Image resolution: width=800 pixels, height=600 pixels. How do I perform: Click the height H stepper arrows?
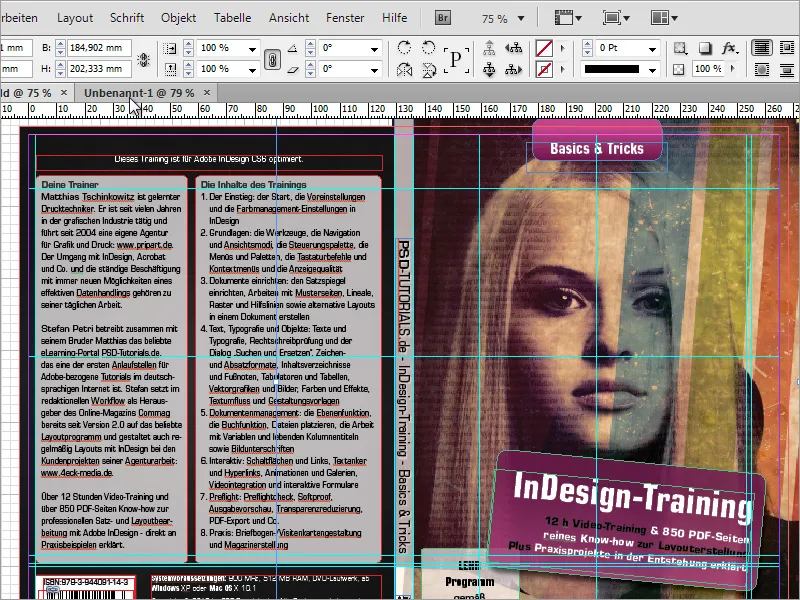pyautogui.click(x=61, y=69)
